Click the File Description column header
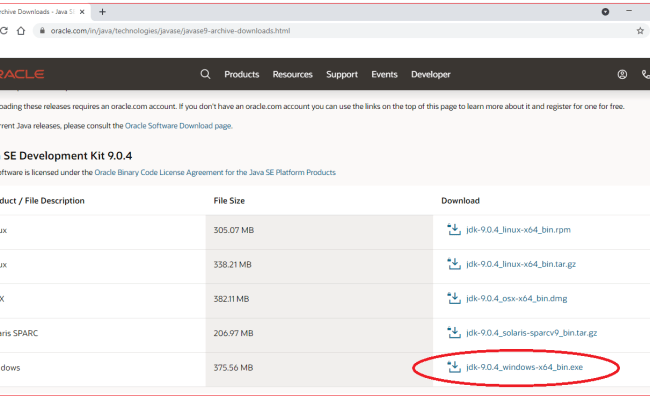This screenshot has height=400, width=650. 42,201
